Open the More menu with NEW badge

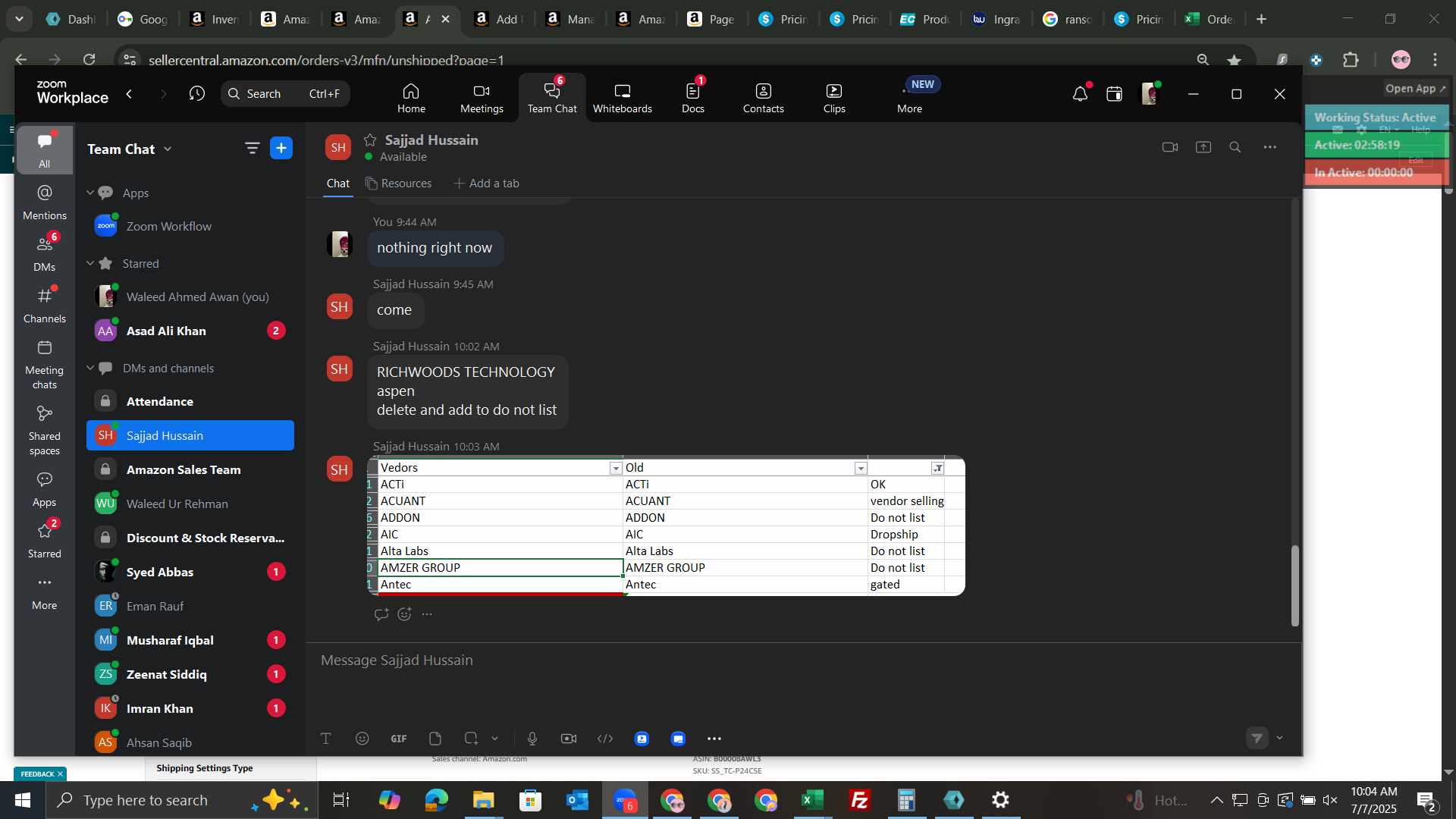[910, 98]
